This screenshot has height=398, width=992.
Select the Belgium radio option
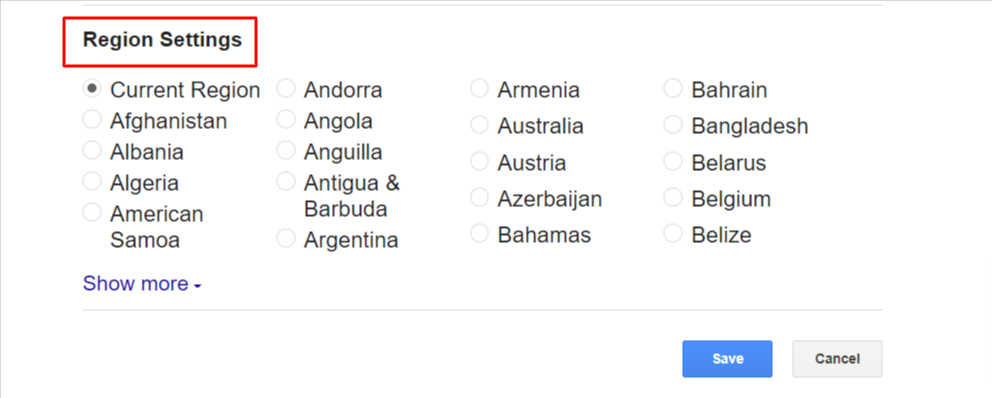pos(673,198)
